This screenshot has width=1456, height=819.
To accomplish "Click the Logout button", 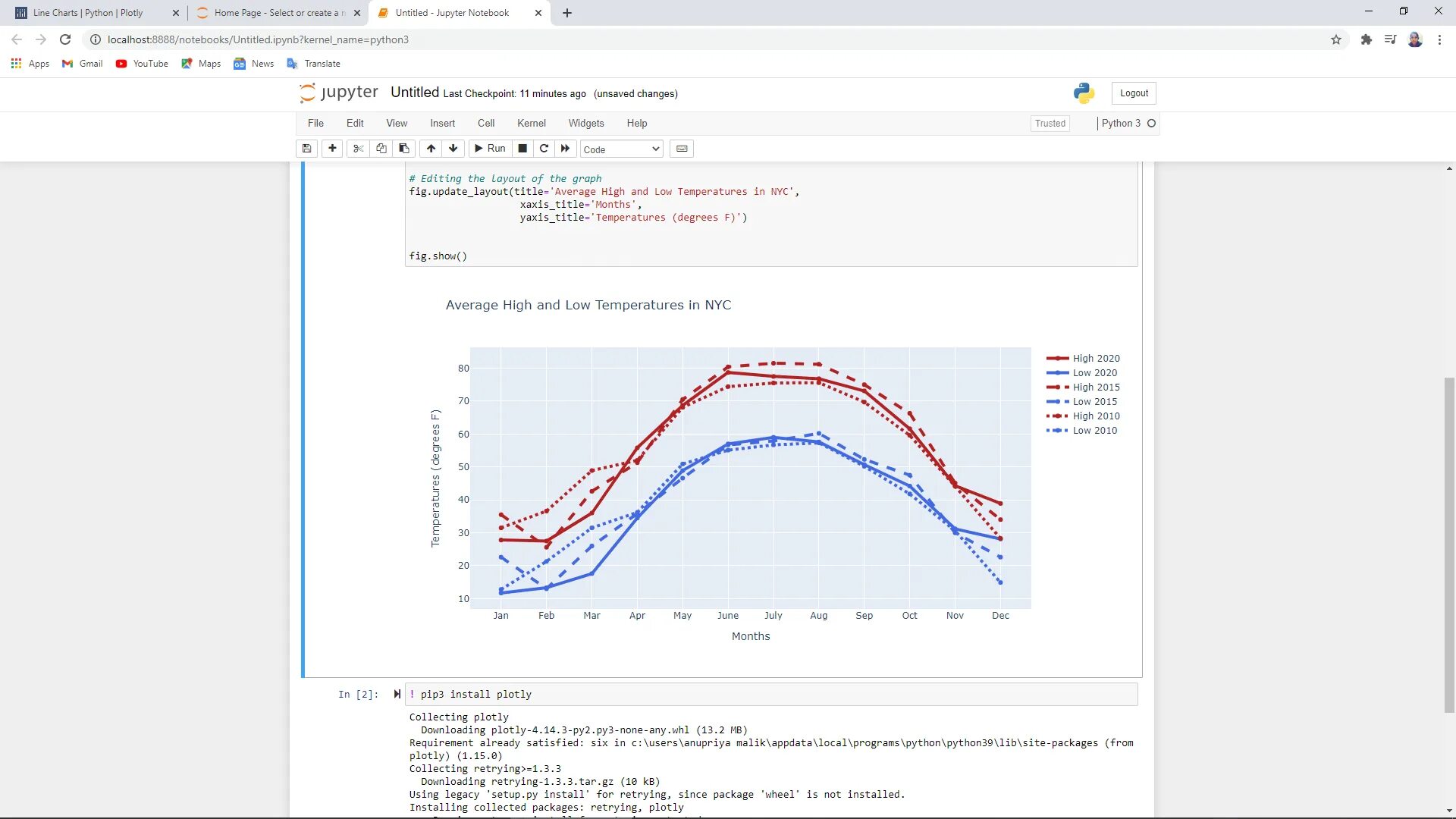I will [1133, 92].
